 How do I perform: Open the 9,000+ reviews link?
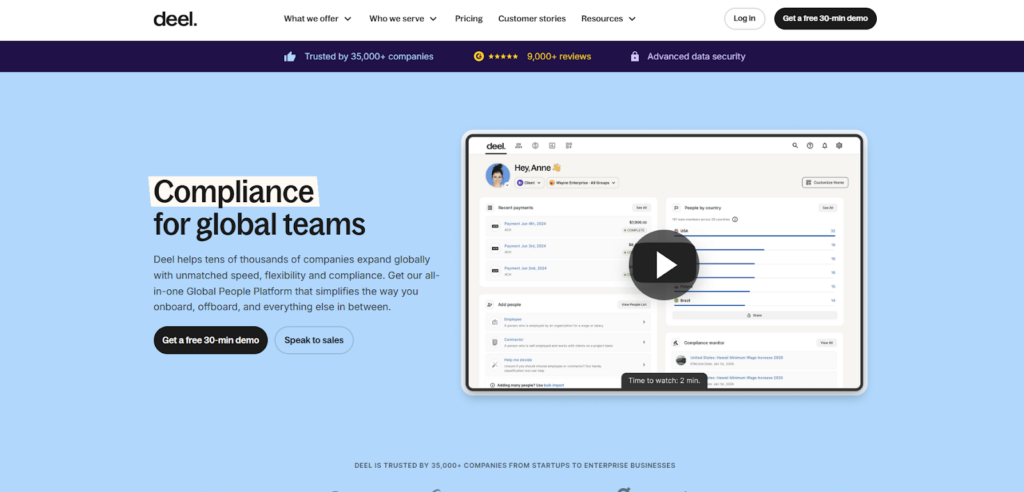coord(559,57)
